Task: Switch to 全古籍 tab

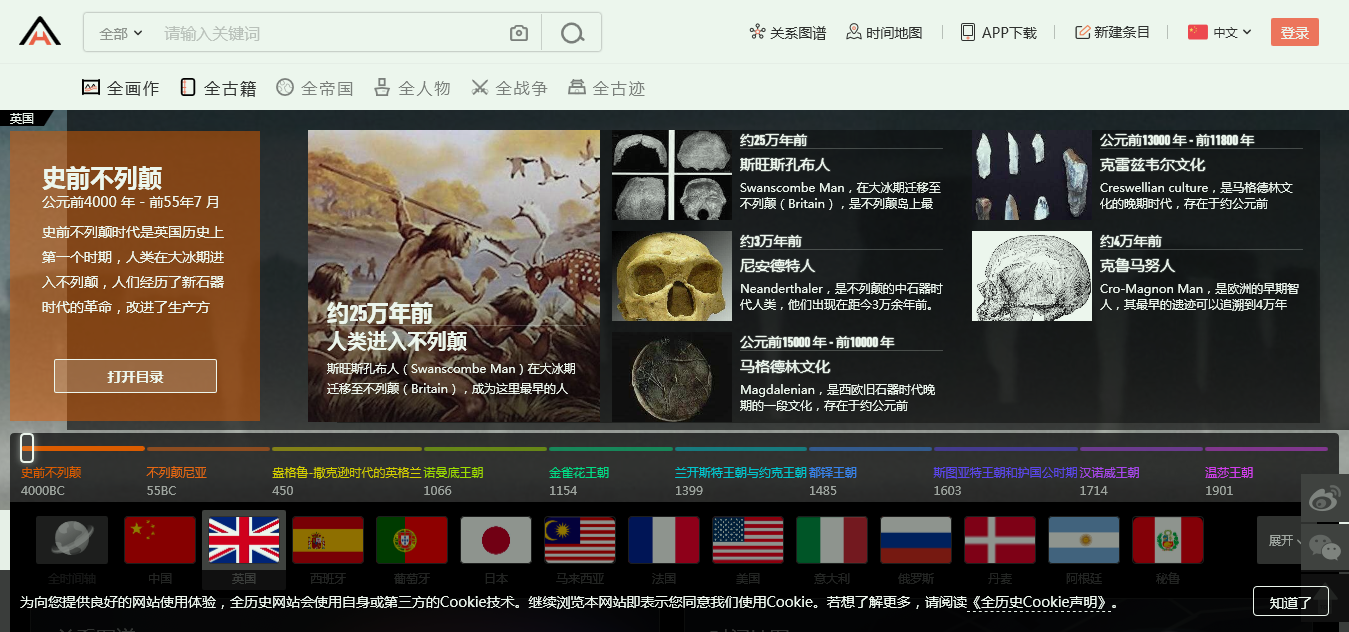Action: [x=218, y=88]
